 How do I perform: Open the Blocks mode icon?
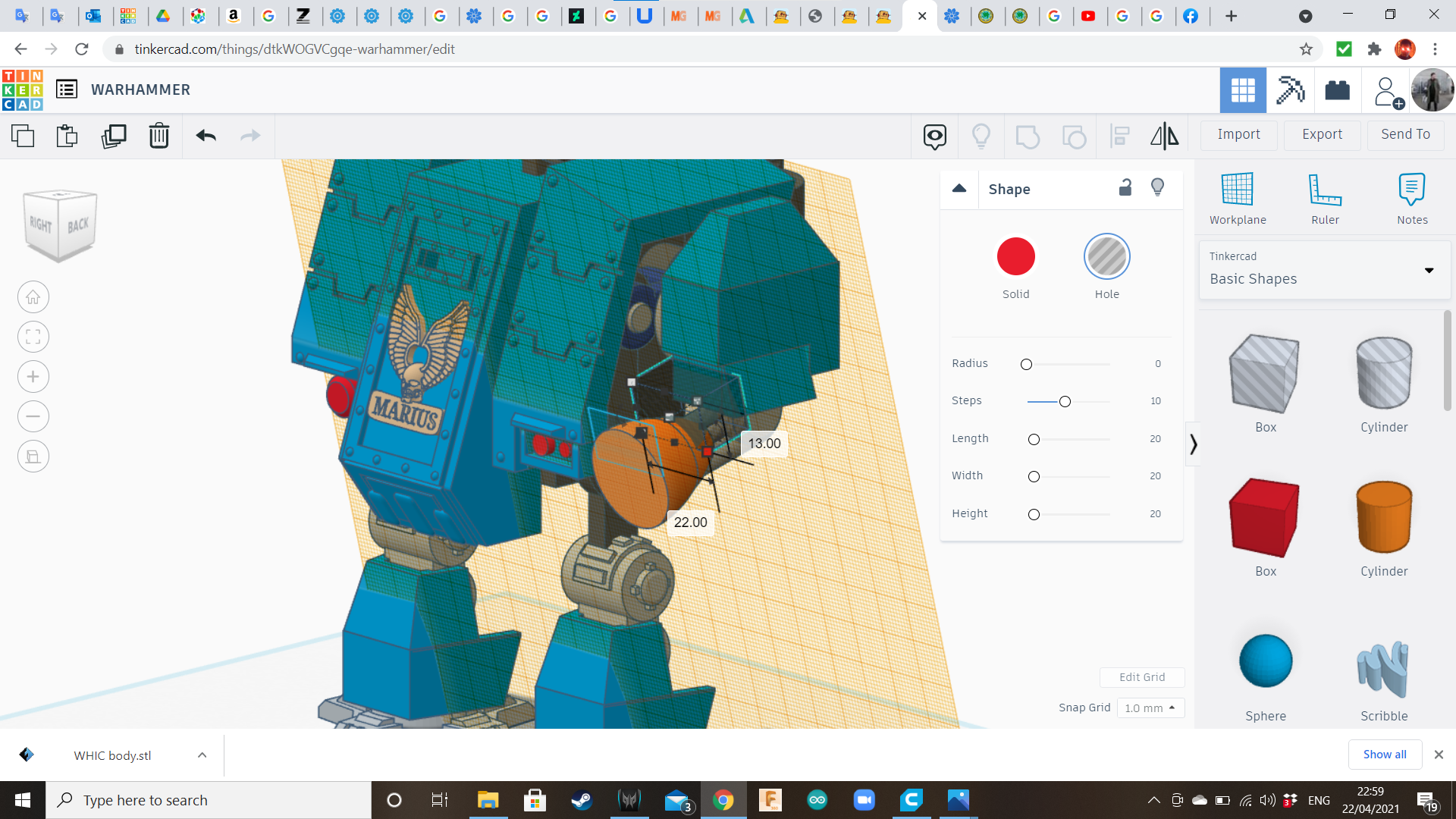(x=1289, y=90)
